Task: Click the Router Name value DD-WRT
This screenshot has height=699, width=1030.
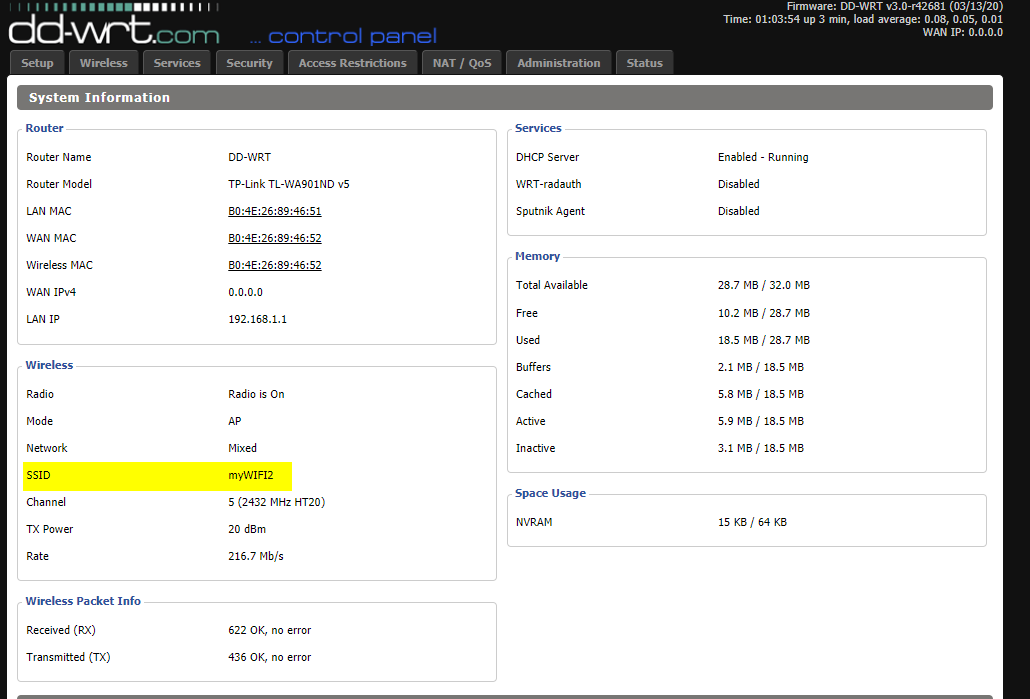Action: (250, 157)
